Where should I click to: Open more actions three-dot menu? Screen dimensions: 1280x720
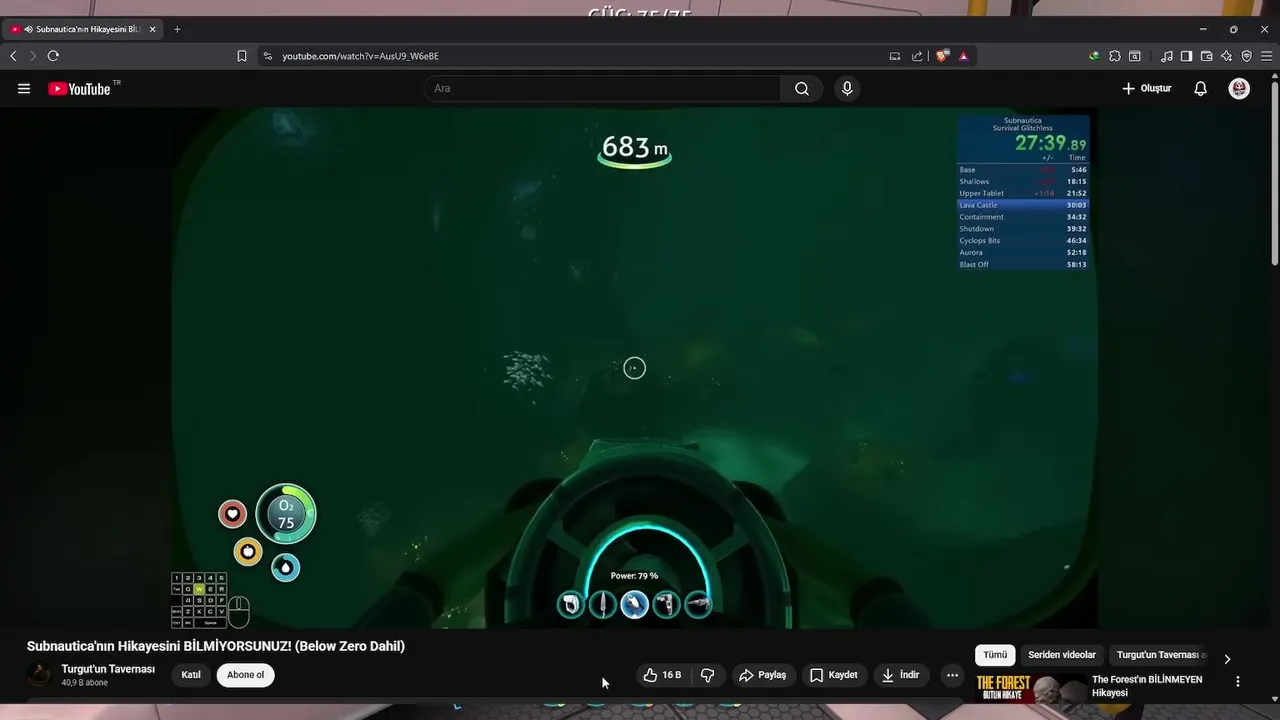pos(952,675)
